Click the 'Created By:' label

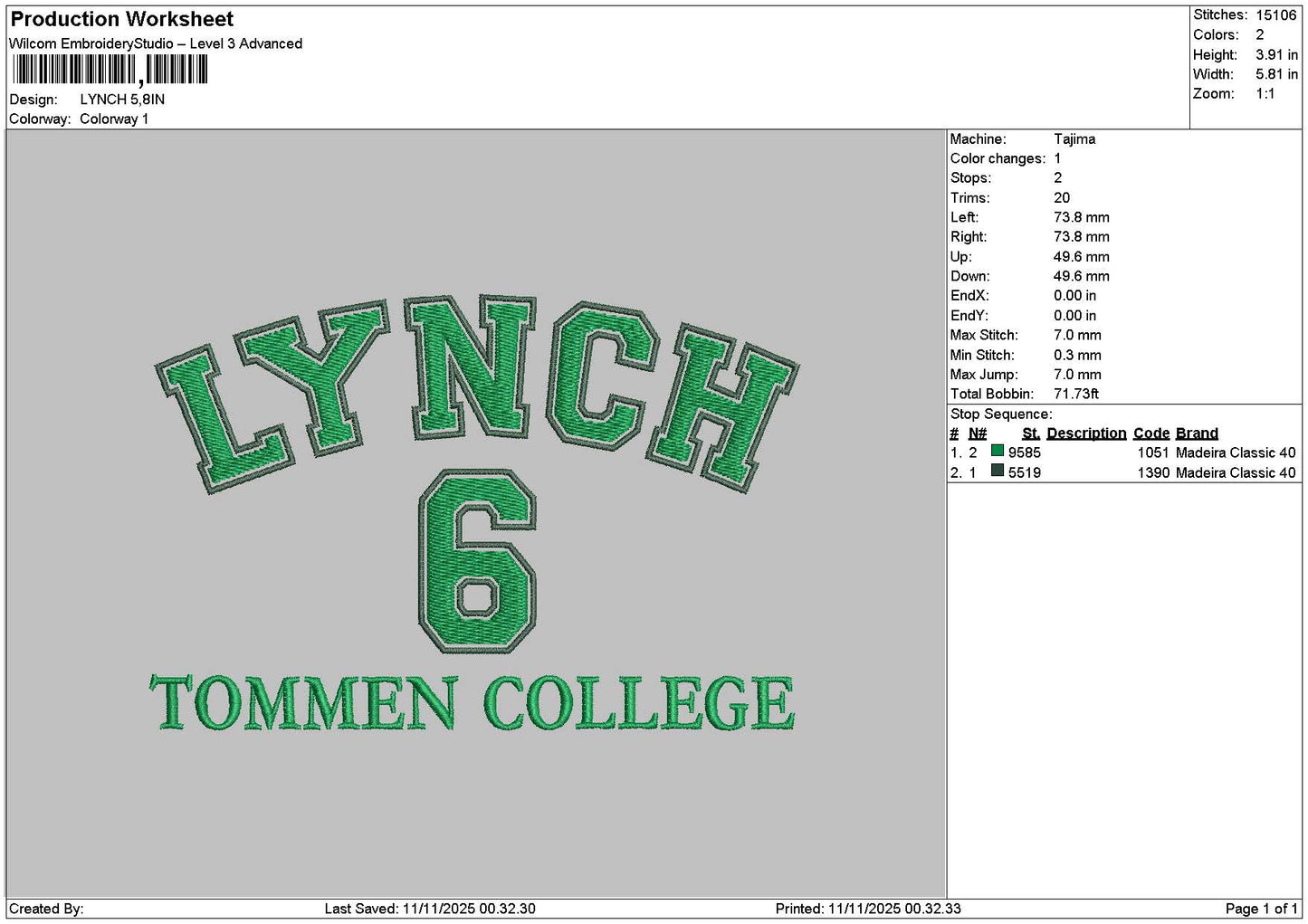46,909
